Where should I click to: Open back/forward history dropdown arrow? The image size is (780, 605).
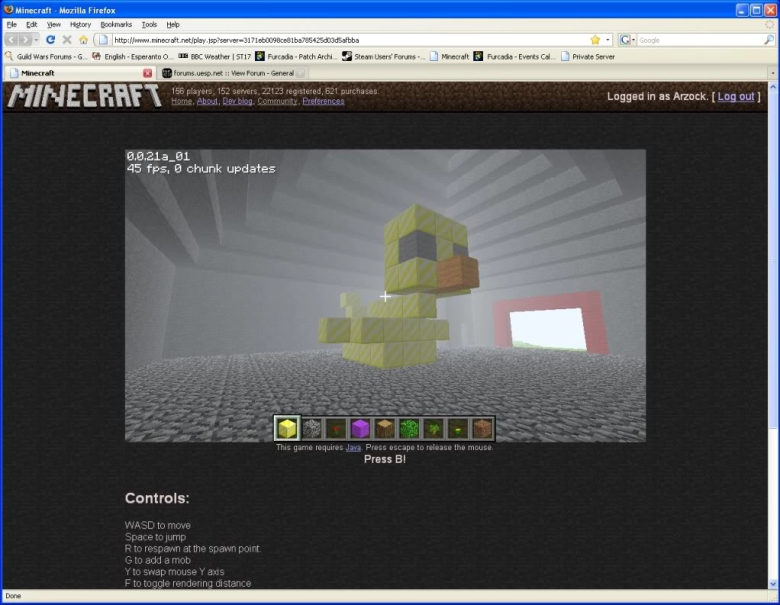pos(36,40)
